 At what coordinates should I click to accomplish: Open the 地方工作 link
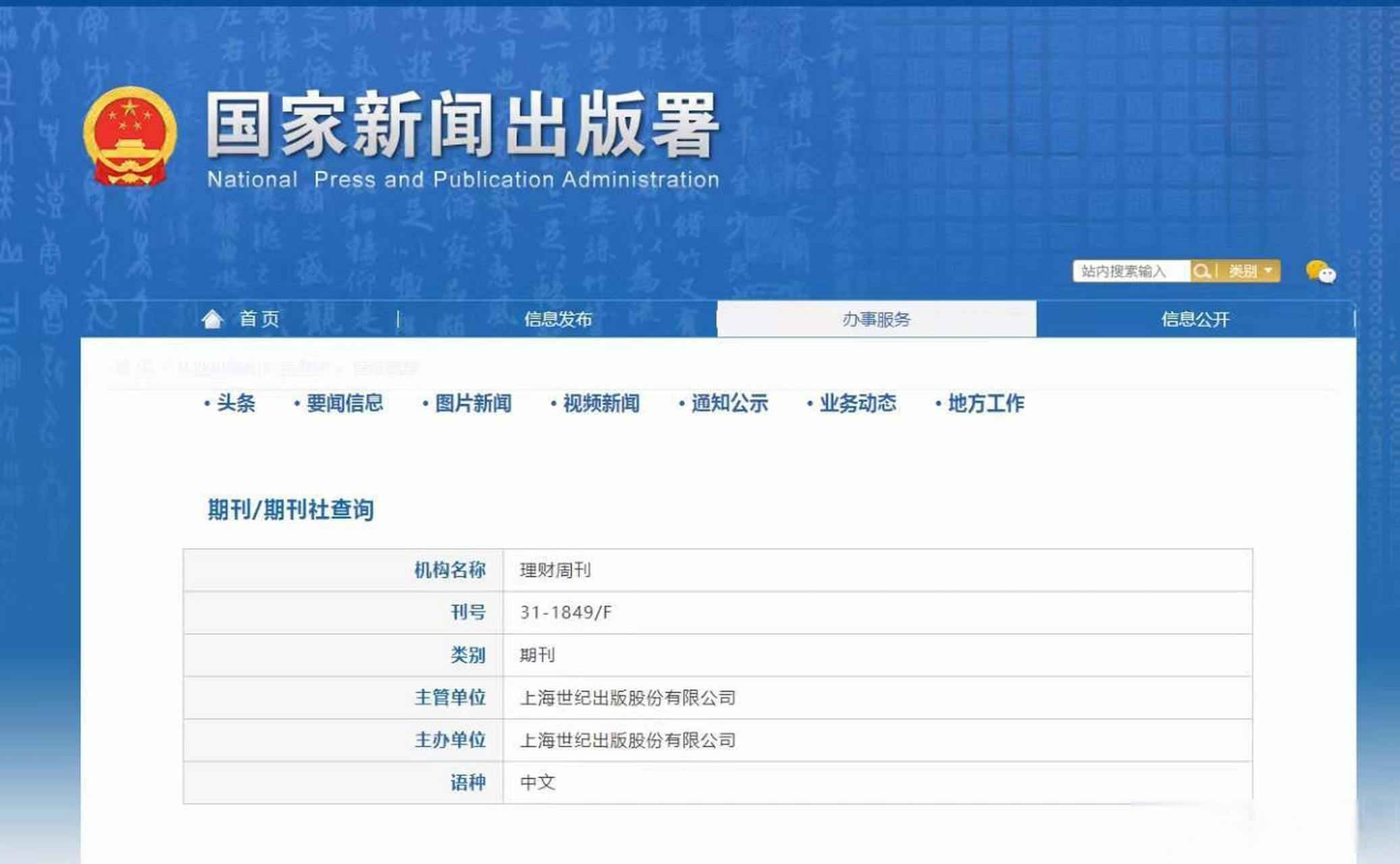click(x=985, y=404)
